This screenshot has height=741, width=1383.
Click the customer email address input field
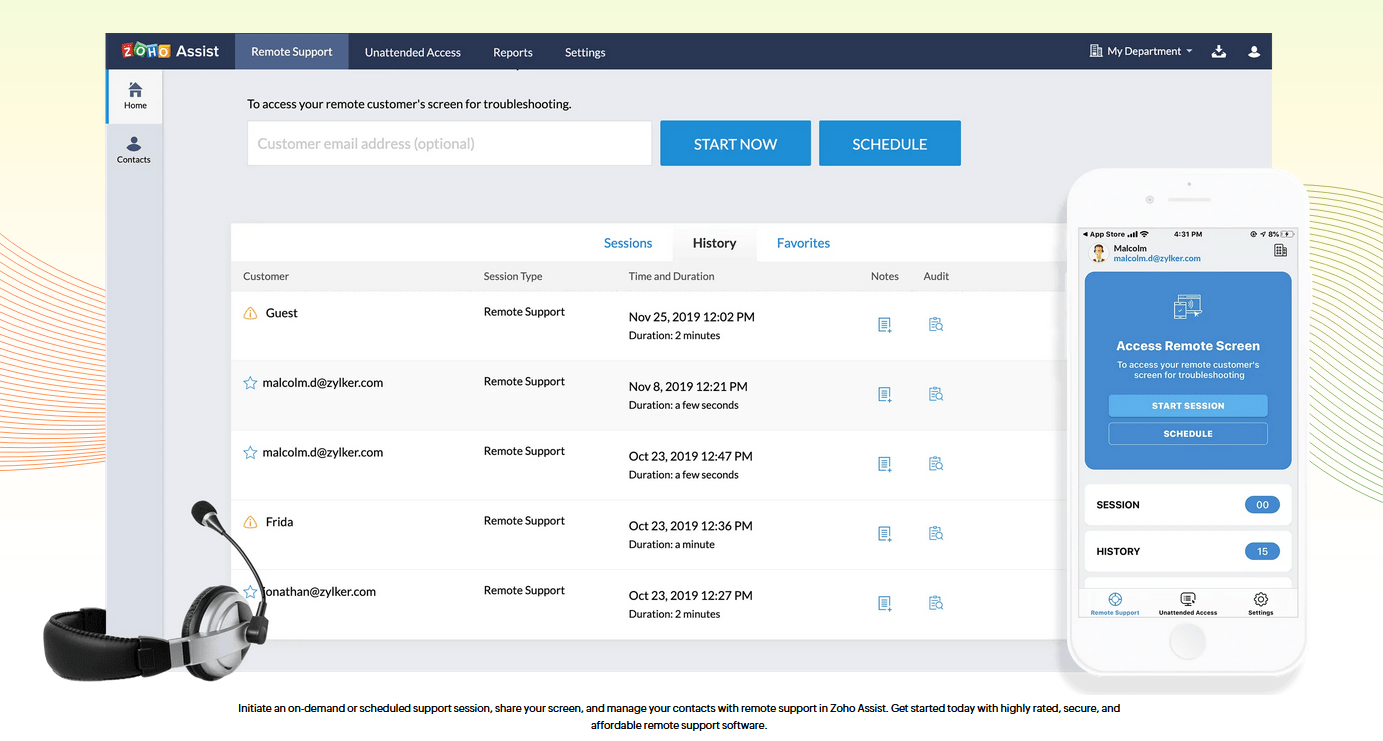click(448, 143)
